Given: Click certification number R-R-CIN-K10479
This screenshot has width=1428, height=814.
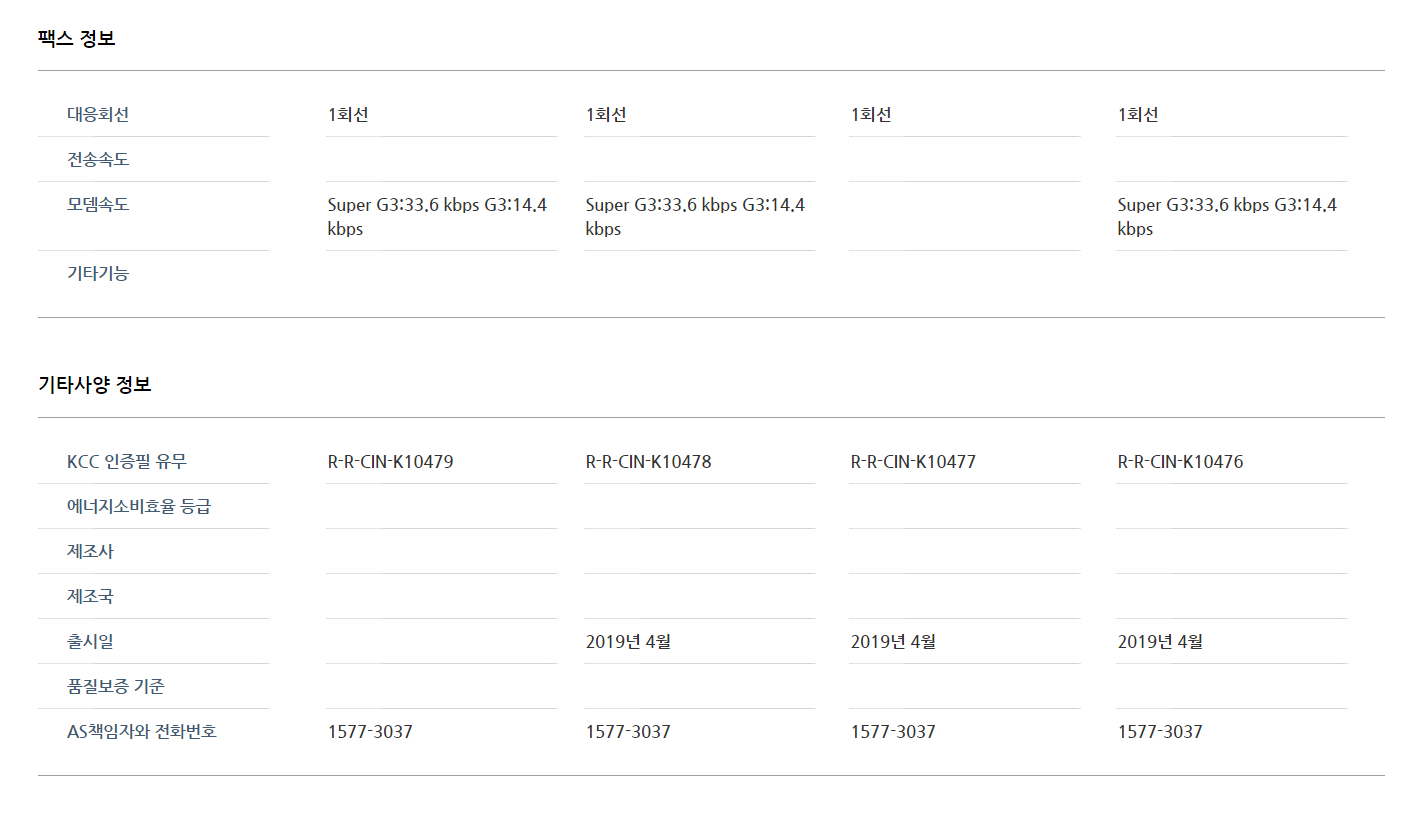Looking at the screenshot, I should (x=391, y=462).
